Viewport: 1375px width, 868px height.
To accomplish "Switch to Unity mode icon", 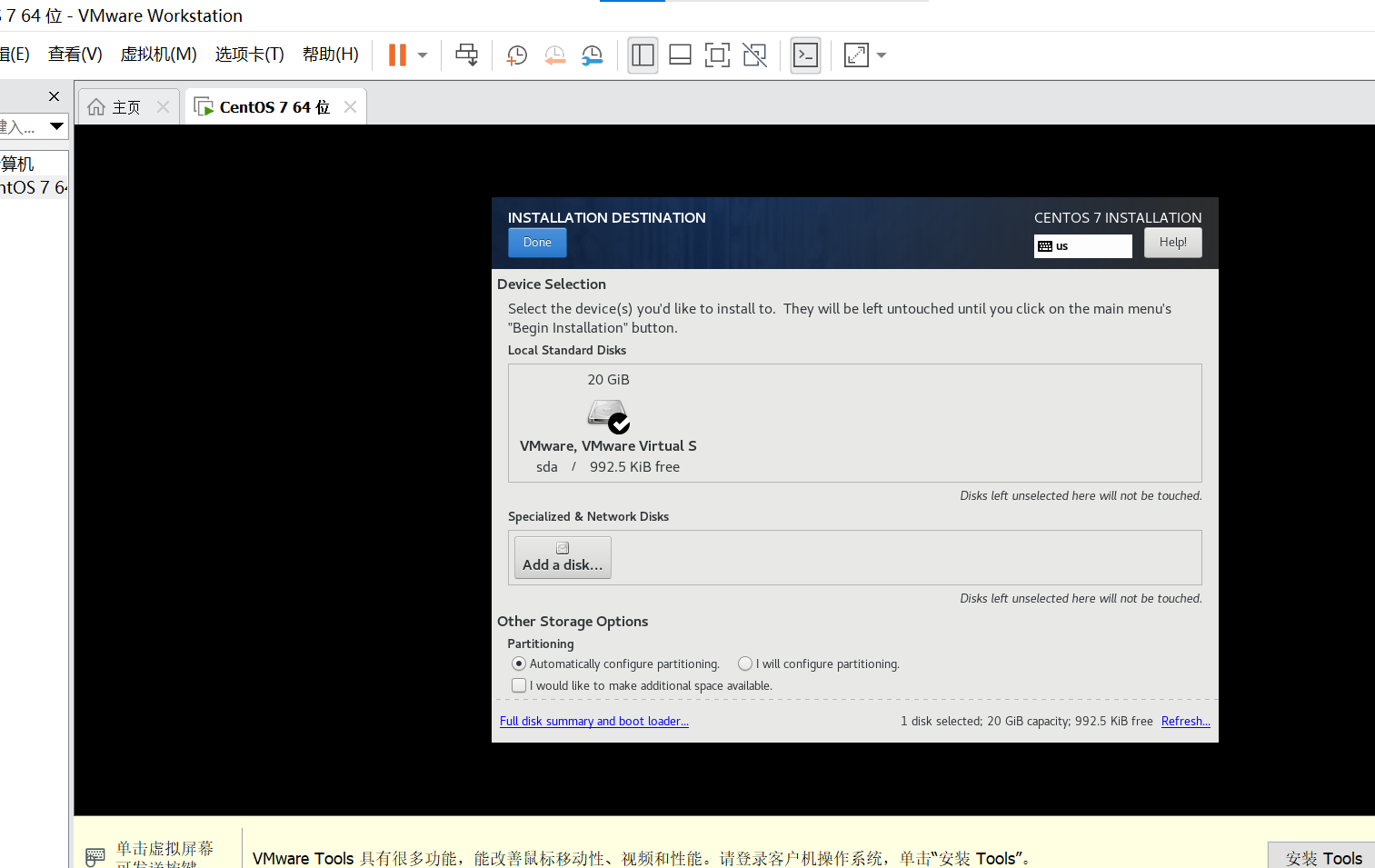I will click(754, 55).
